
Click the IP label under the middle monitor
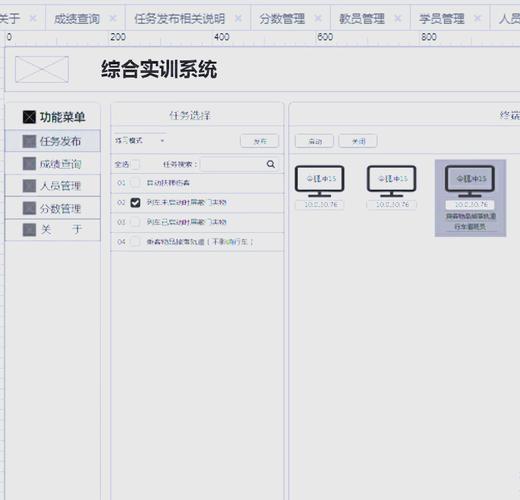pyautogui.click(x=392, y=204)
